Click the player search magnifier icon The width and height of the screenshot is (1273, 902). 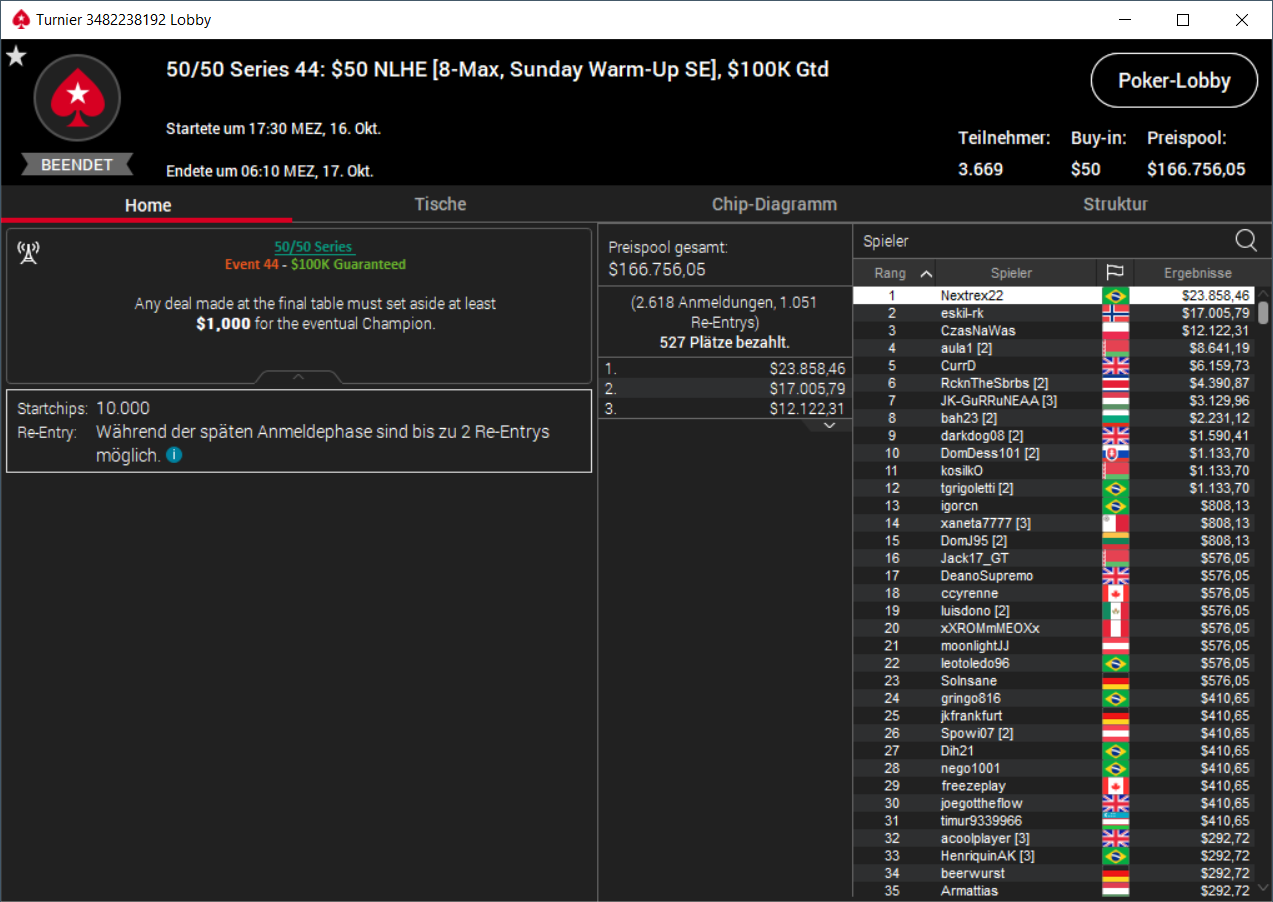1246,240
